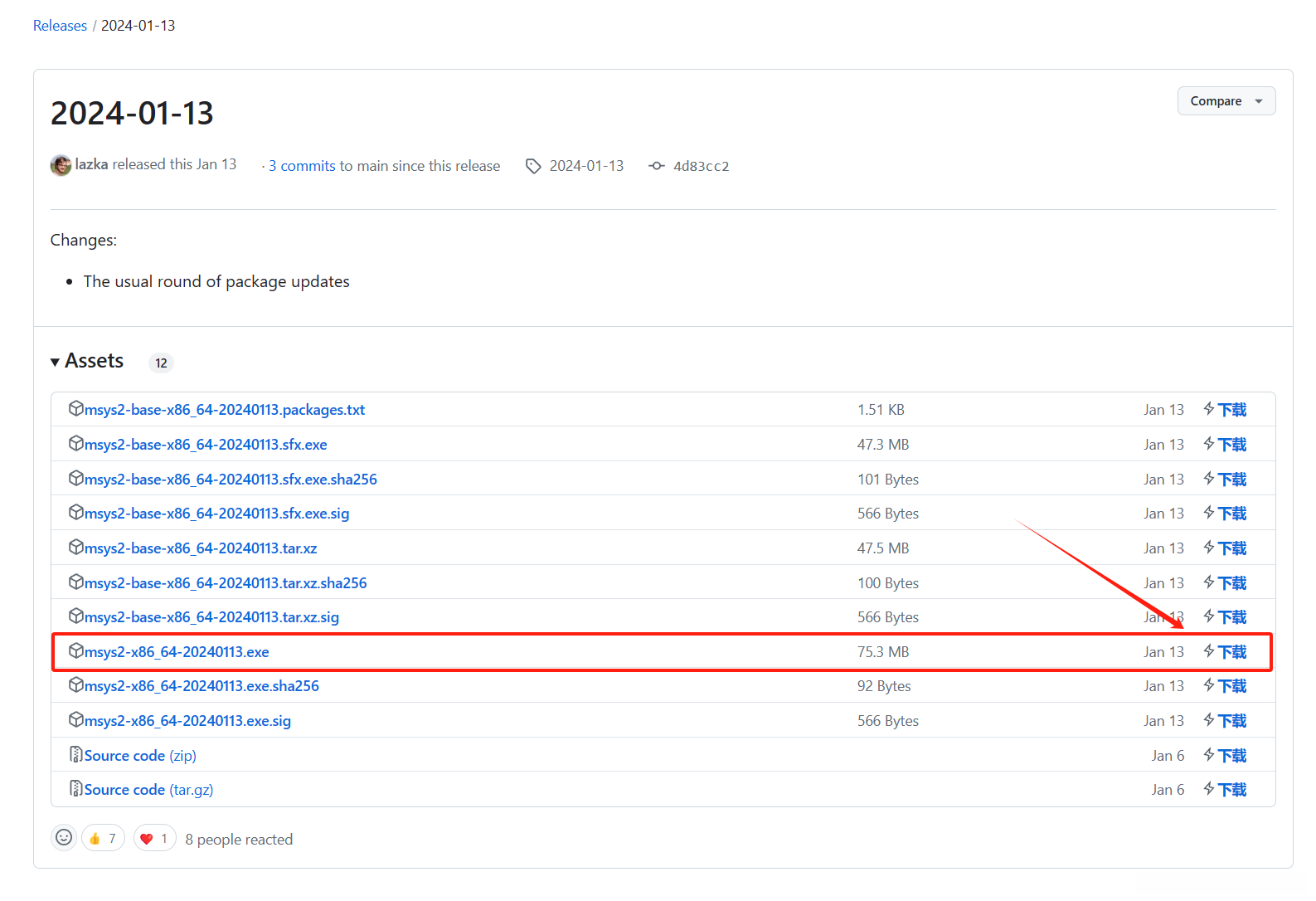Click the tag icon beside 2024-01-13
This screenshot has width=1316, height=901.
click(533, 166)
